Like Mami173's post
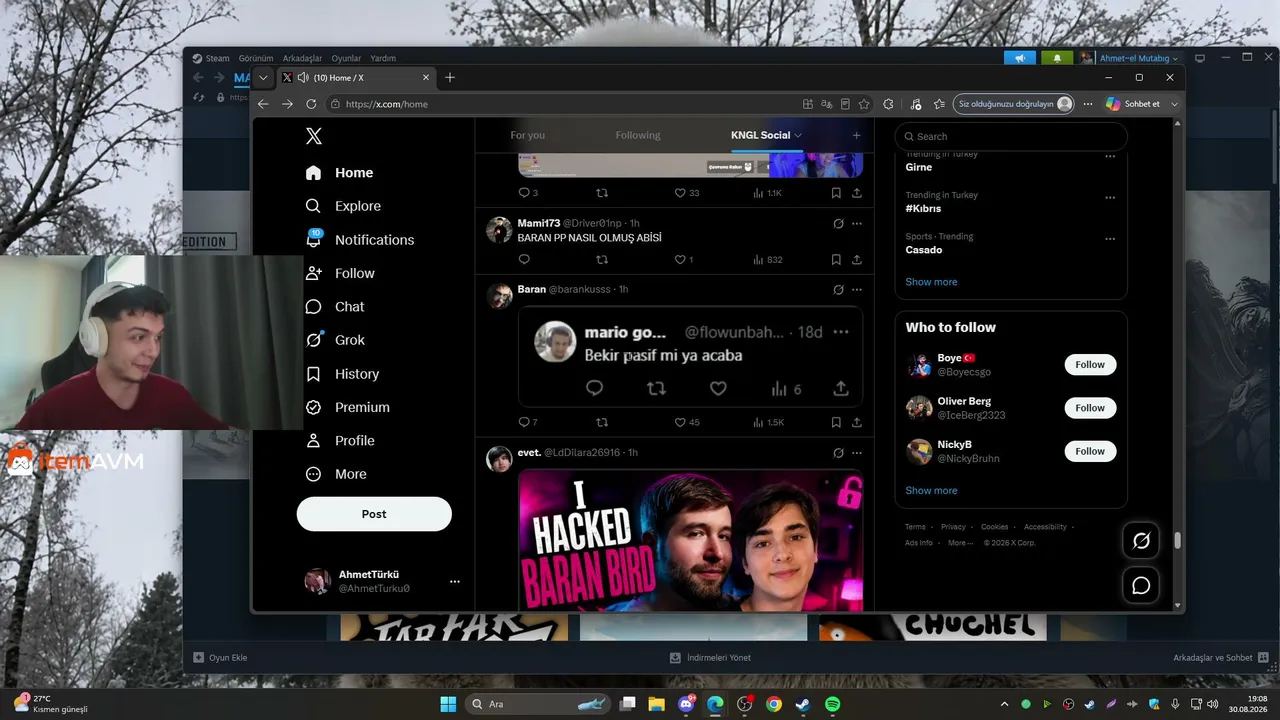The image size is (1280, 720). [x=684, y=260]
